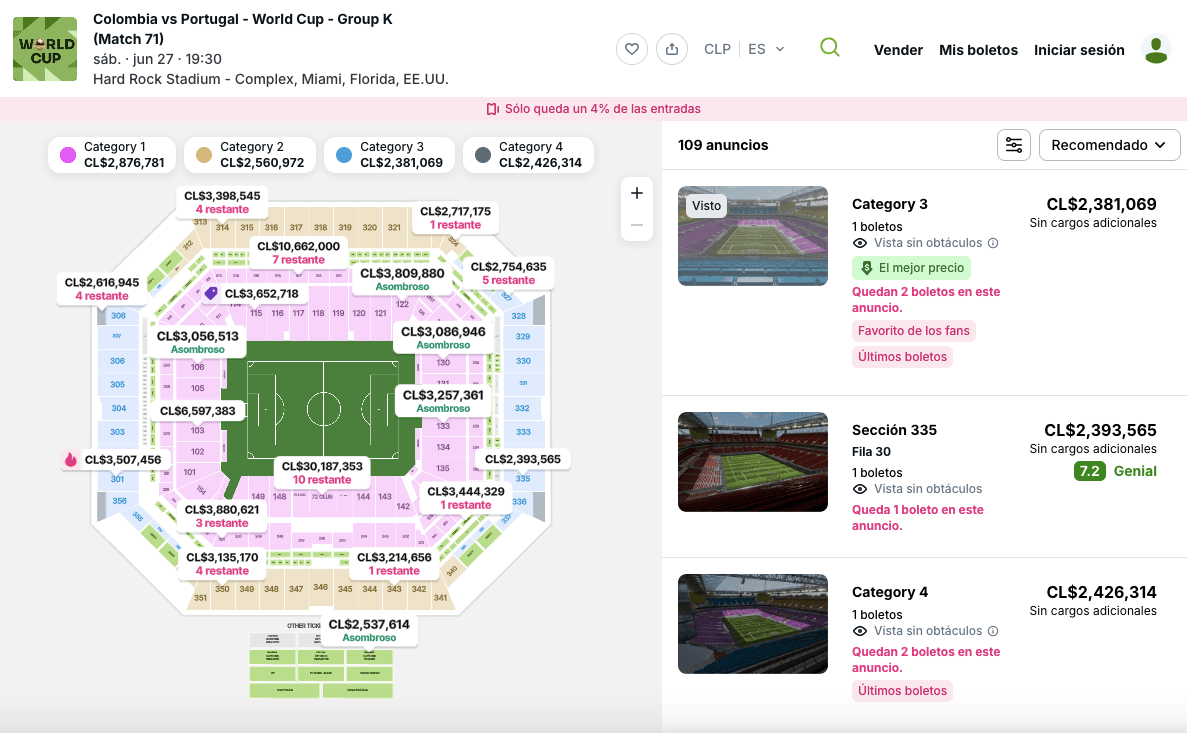The image size is (1187, 733).
Task: Click the heart favorite icon
Action: coord(631,49)
